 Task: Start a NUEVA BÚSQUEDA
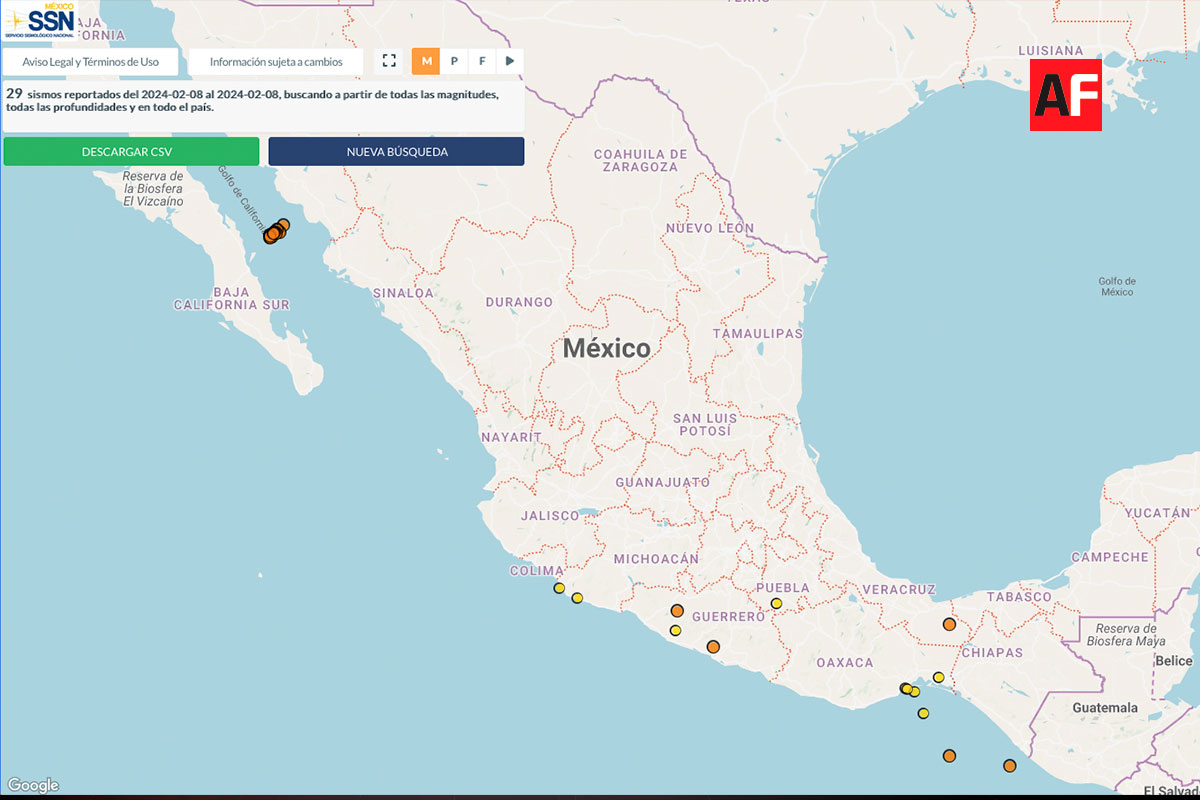click(397, 152)
